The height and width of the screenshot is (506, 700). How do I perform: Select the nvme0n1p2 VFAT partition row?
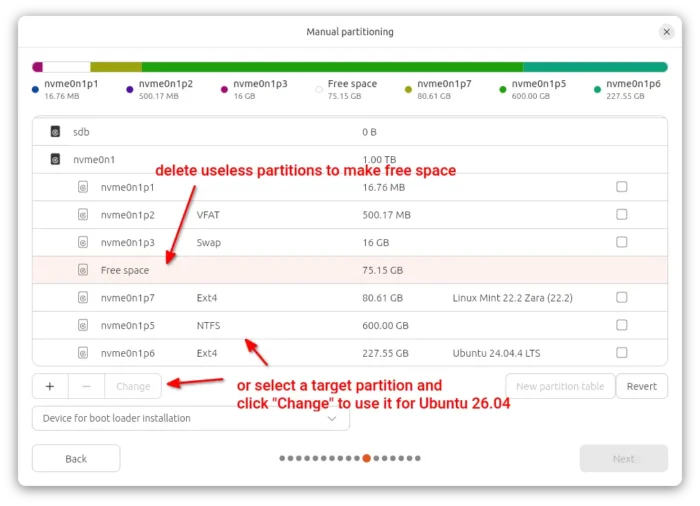pyautogui.click(x=300, y=214)
